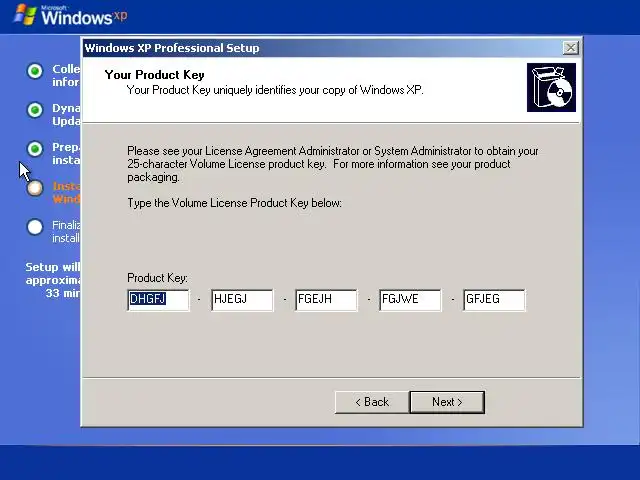Click the Windows XP logo flag

click(25, 15)
